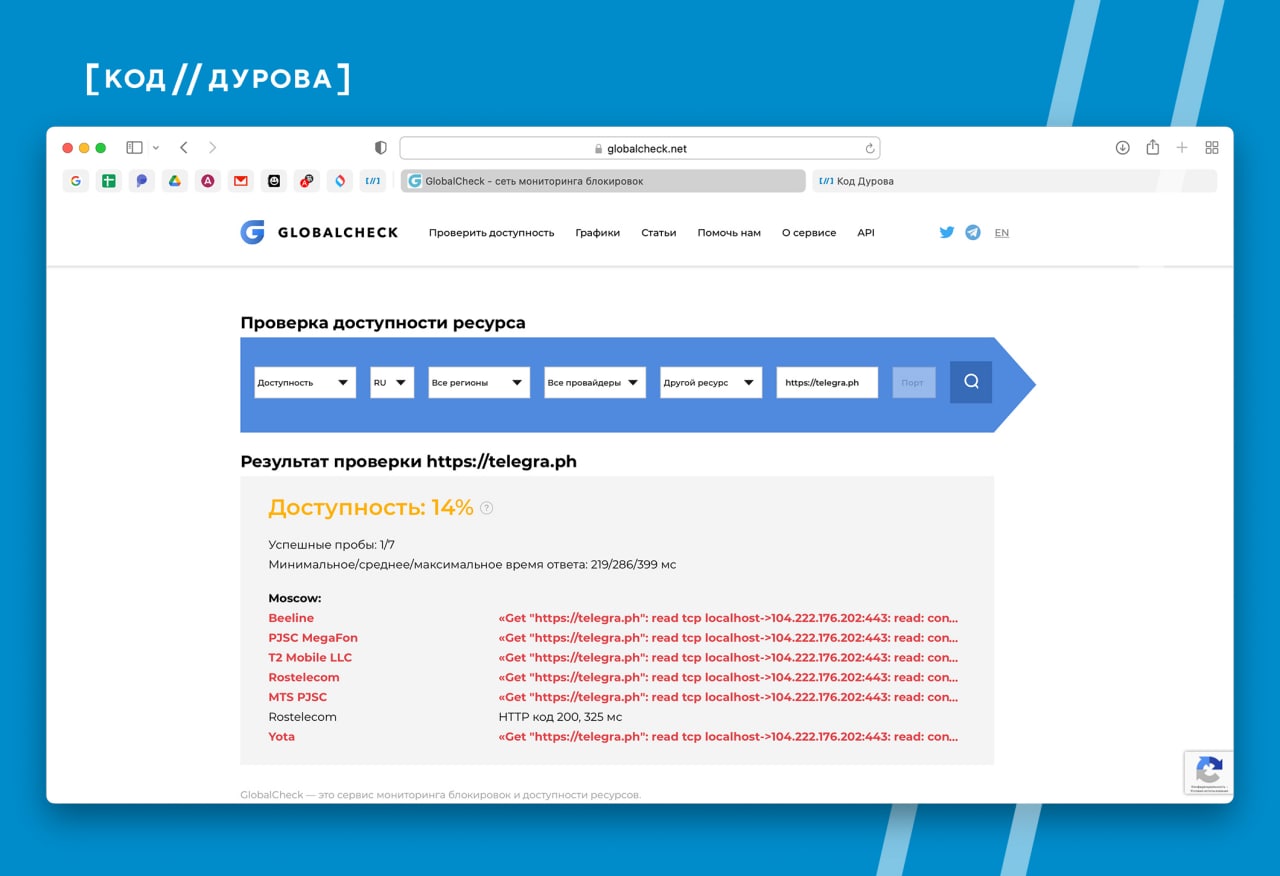1280x876 pixels.
Task: Click the HTTP код 200, 325 мс result
Action: pyautogui.click(x=560, y=717)
